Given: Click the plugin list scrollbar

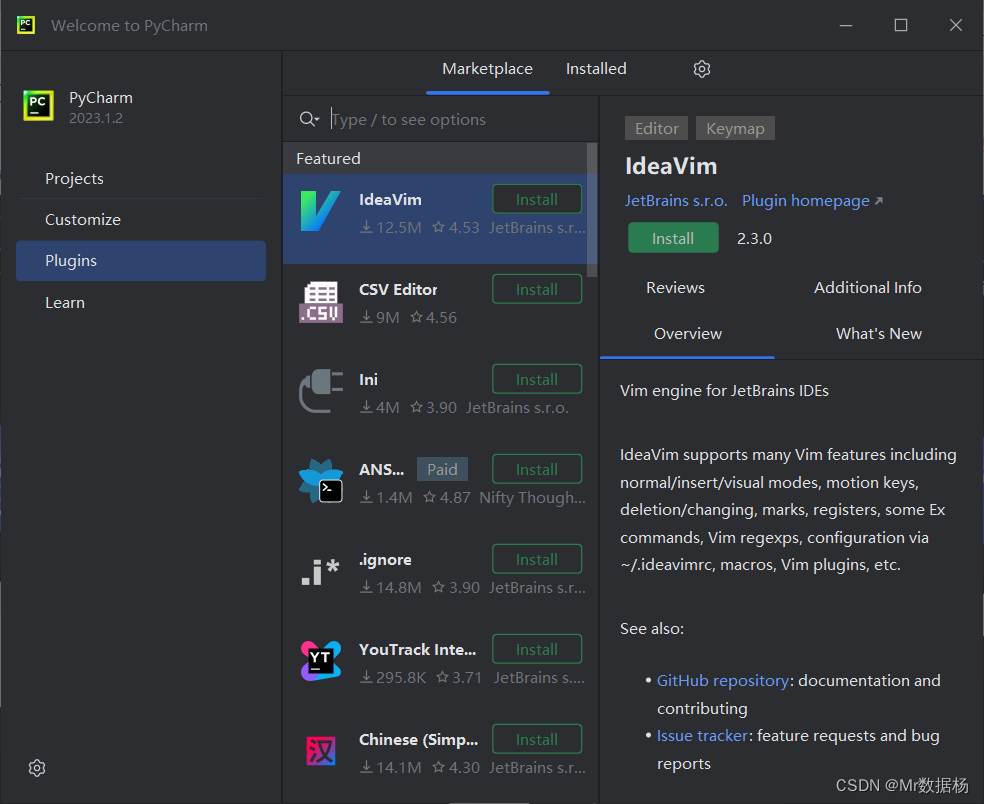Looking at the screenshot, I should [x=592, y=210].
